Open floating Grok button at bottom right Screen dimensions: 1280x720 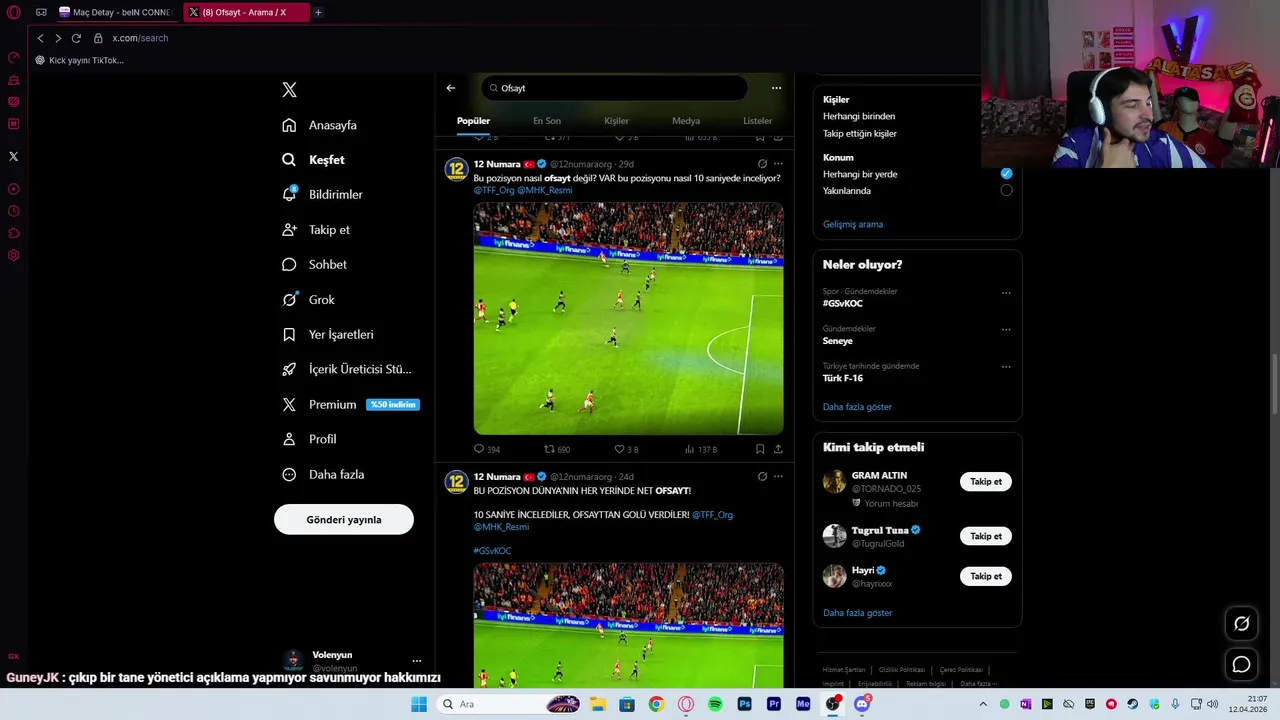pos(1241,624)
